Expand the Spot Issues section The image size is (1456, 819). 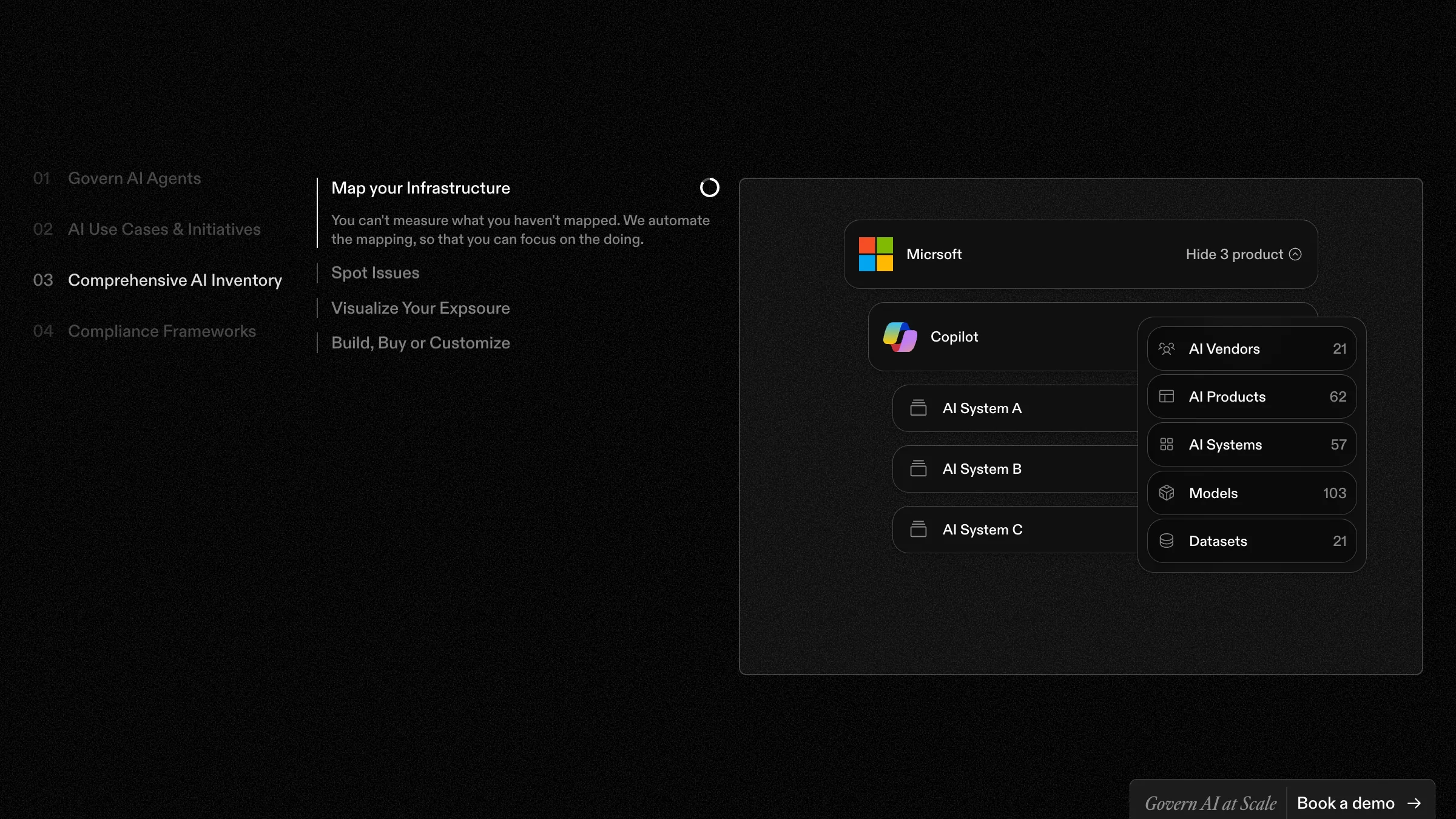click(x=375, y=273)
